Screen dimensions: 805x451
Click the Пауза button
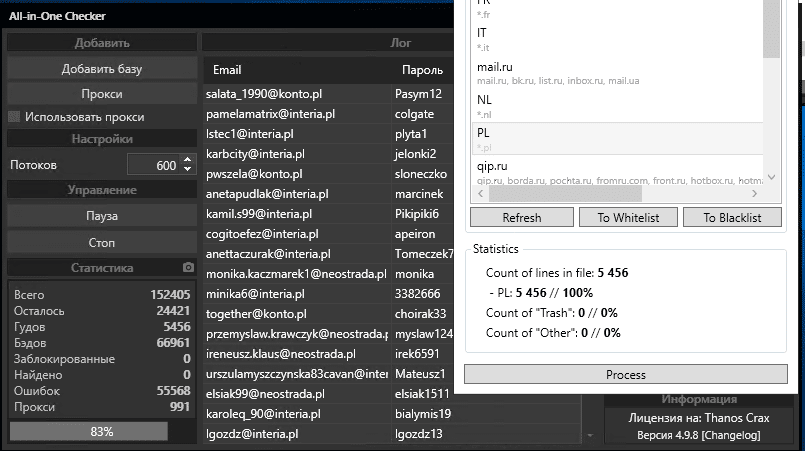click(x=102, y=216)
